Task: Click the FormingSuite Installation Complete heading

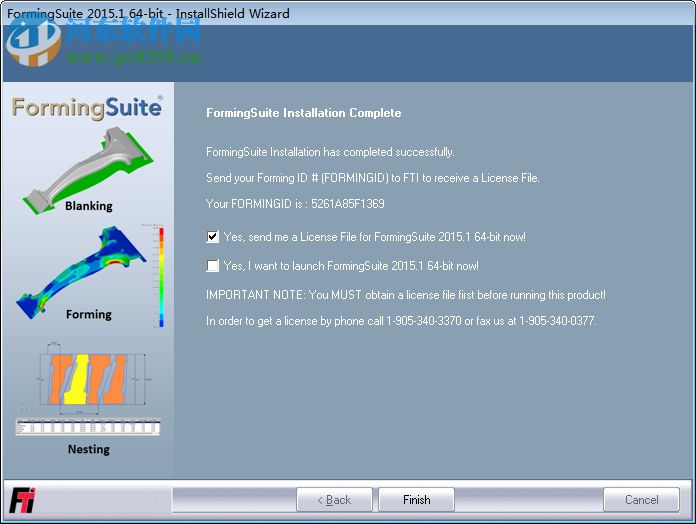Action: click(304, 113)
